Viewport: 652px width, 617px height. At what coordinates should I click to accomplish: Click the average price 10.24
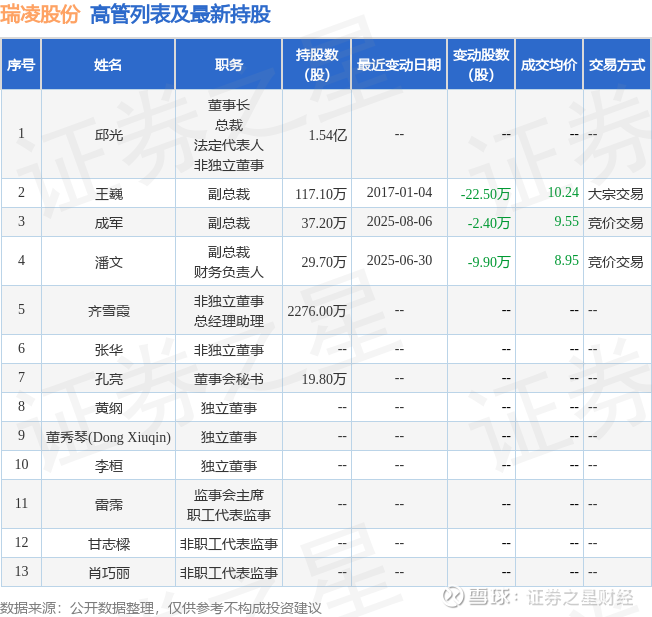coord(563,193)
